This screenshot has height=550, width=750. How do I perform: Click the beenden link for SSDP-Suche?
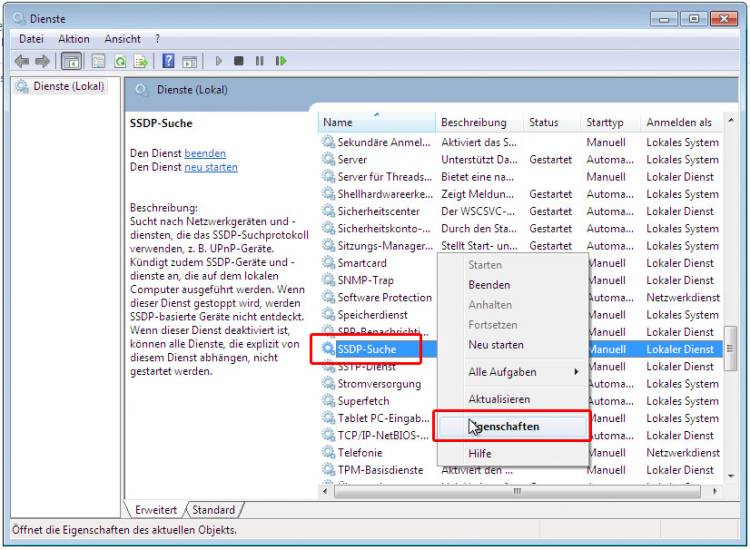pyautogui.click(x=205, y=153)
